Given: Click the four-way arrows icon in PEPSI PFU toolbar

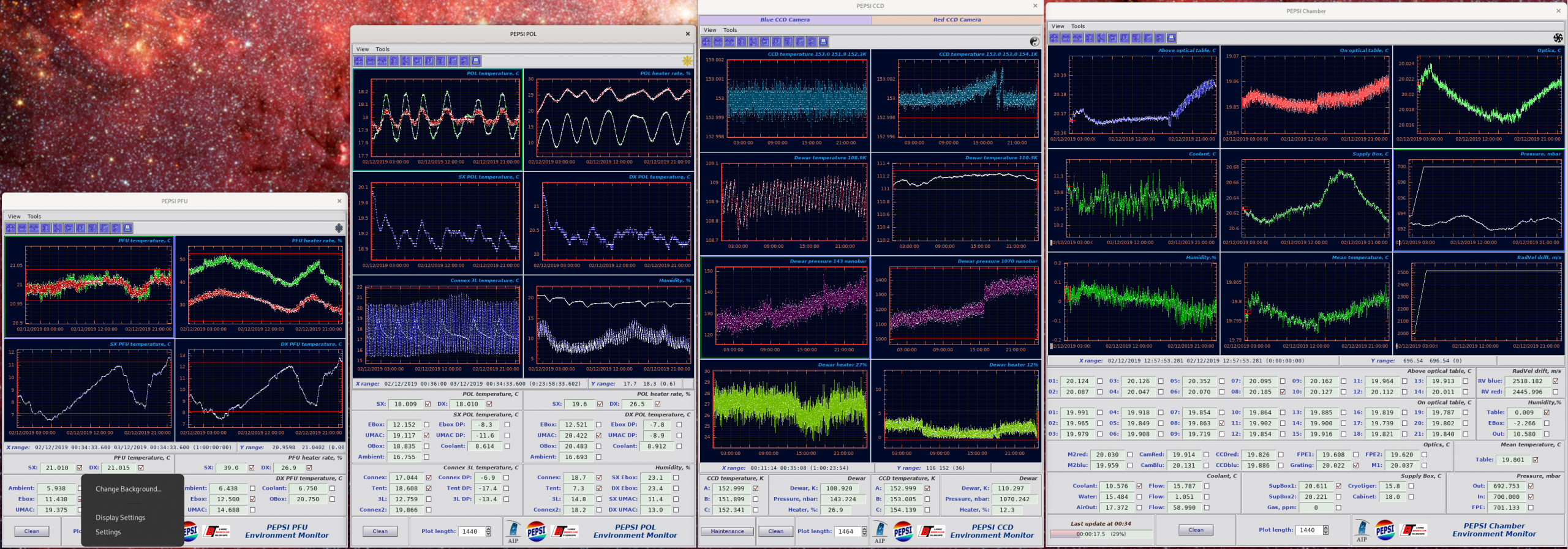Looking at the screenshot, I should (x=10, y=228).
